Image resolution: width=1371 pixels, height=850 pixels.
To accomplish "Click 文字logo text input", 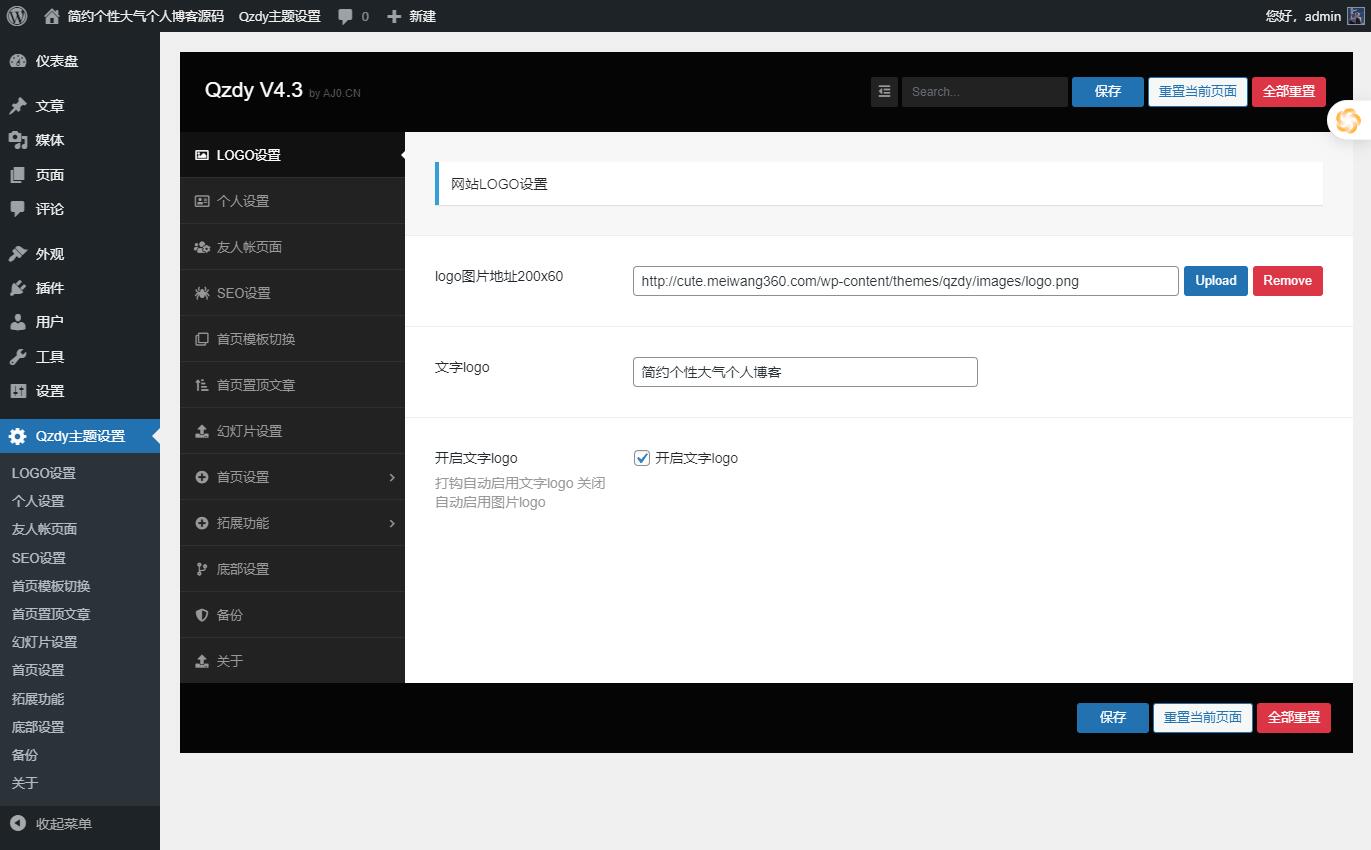I will 805,372.
